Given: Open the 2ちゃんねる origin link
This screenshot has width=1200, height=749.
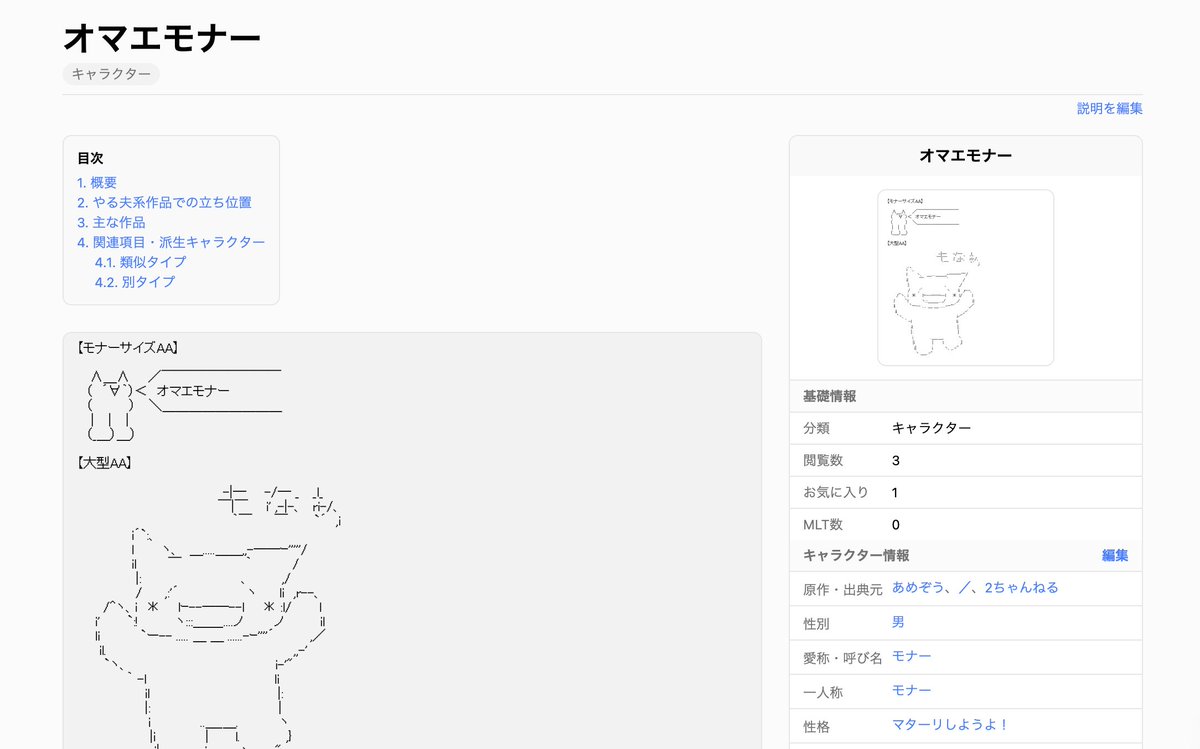Looking at the screenshot, I should coord(1021,587).
